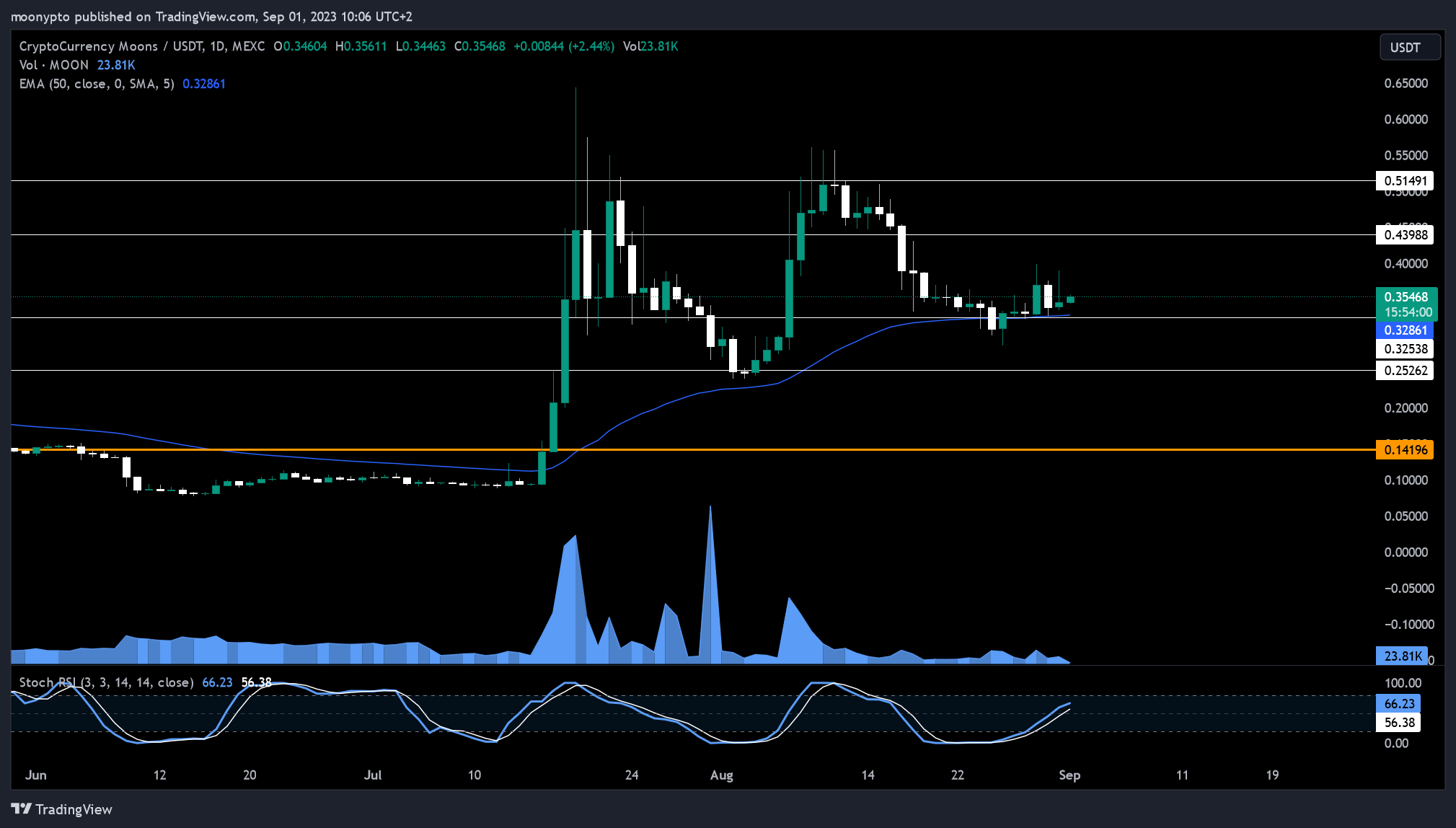The image size is (1456, 828).
Task: Click the 0.51491 horizontal line price label
Action: coord(1405,181)
